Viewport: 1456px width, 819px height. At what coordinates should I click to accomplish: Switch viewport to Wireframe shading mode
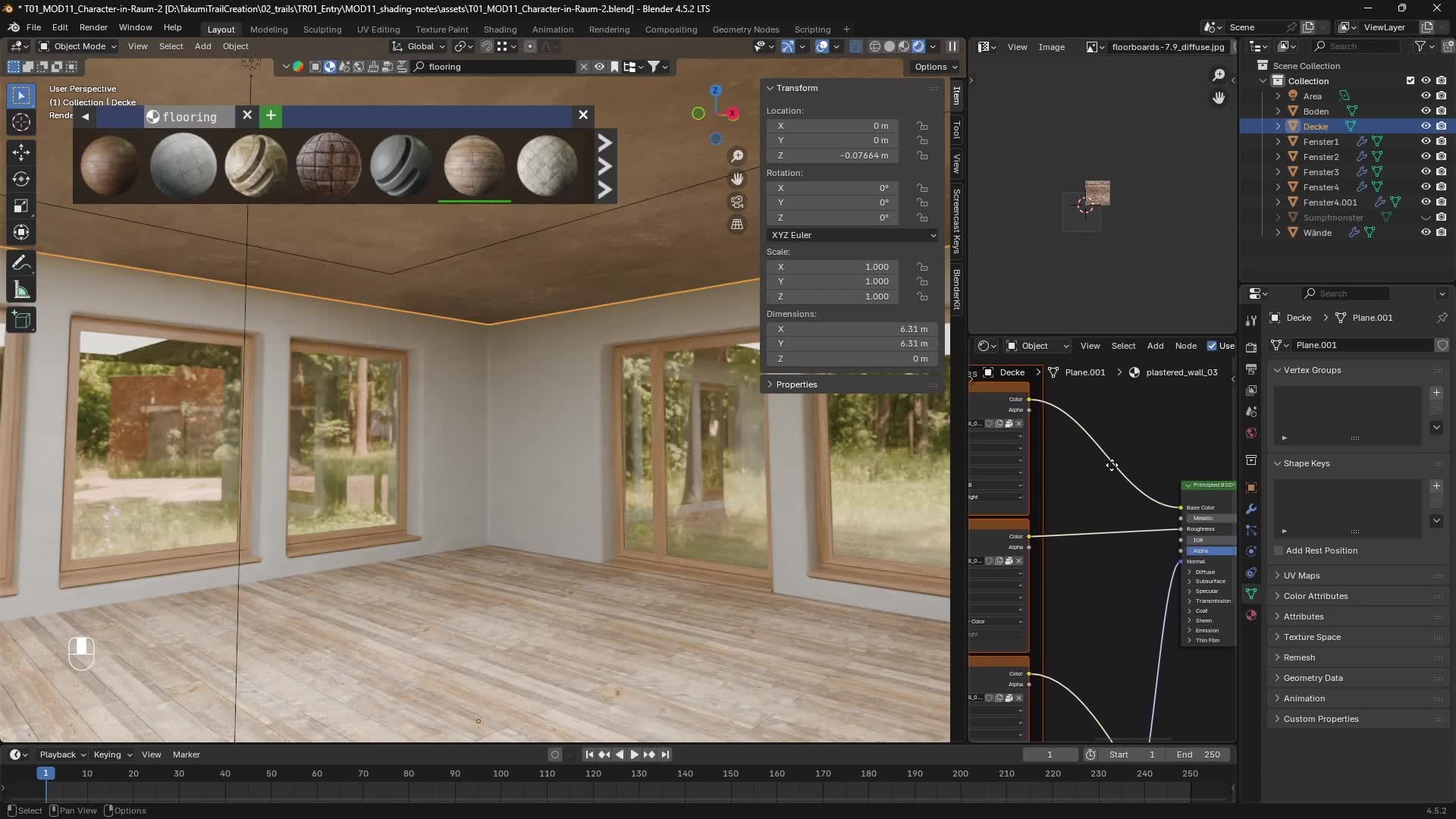tap(874, 46)
